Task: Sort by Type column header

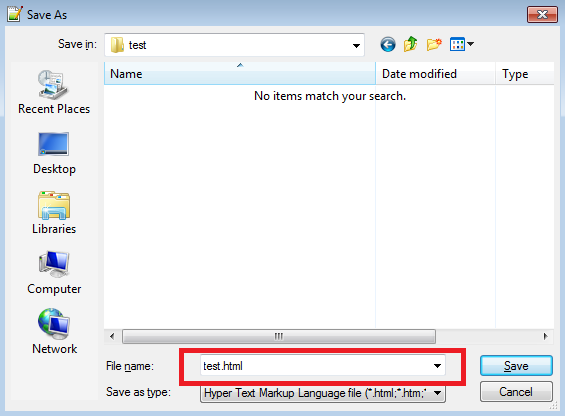Action: (525, 74)
